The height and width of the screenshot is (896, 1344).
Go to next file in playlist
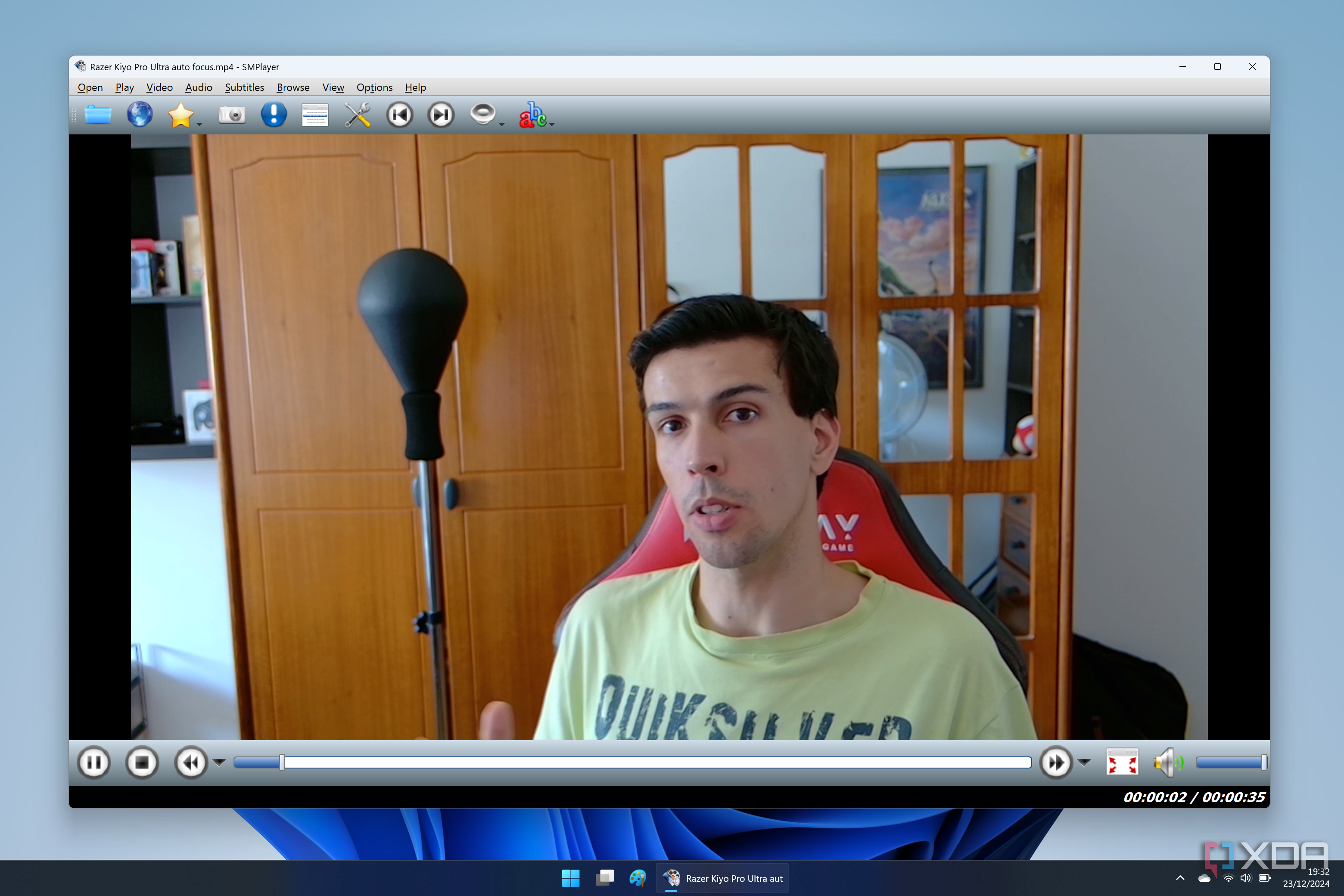point(441,115)
